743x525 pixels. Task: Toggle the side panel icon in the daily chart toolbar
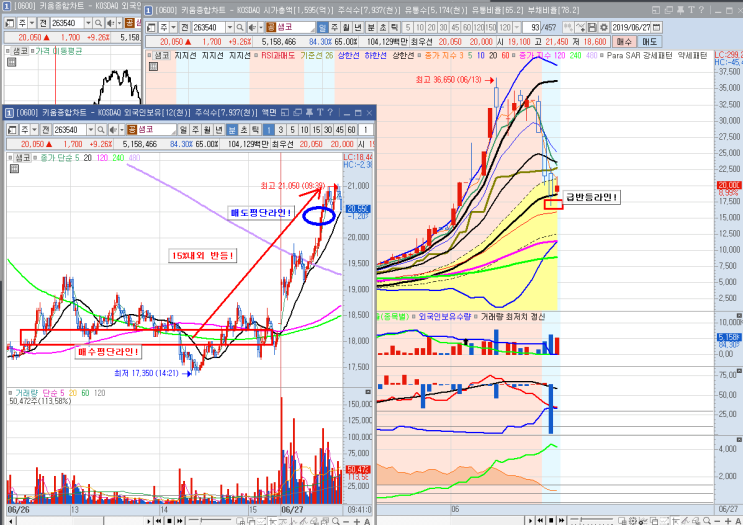[152, 27]
